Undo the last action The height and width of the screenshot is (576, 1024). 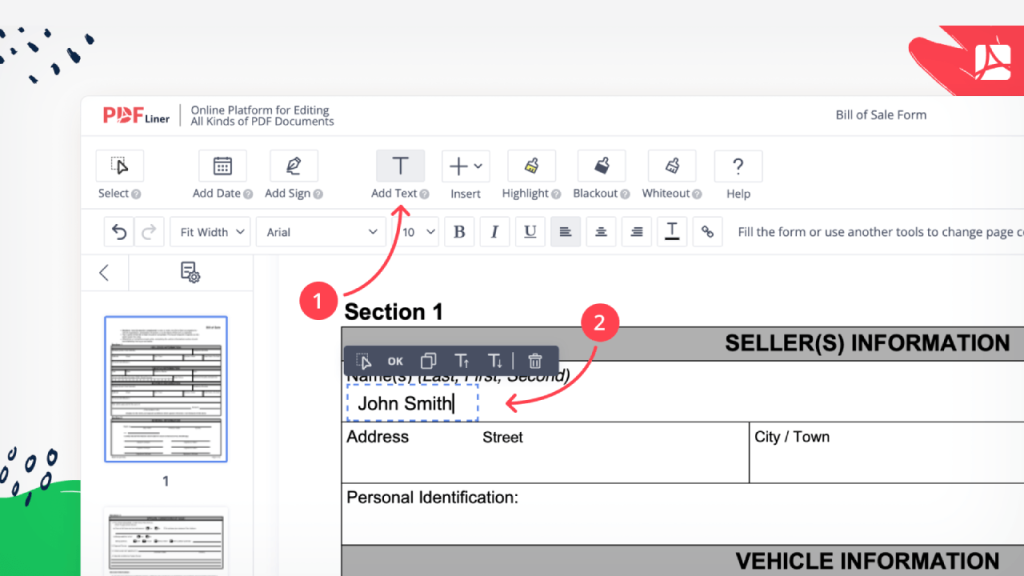click(119, 232)
